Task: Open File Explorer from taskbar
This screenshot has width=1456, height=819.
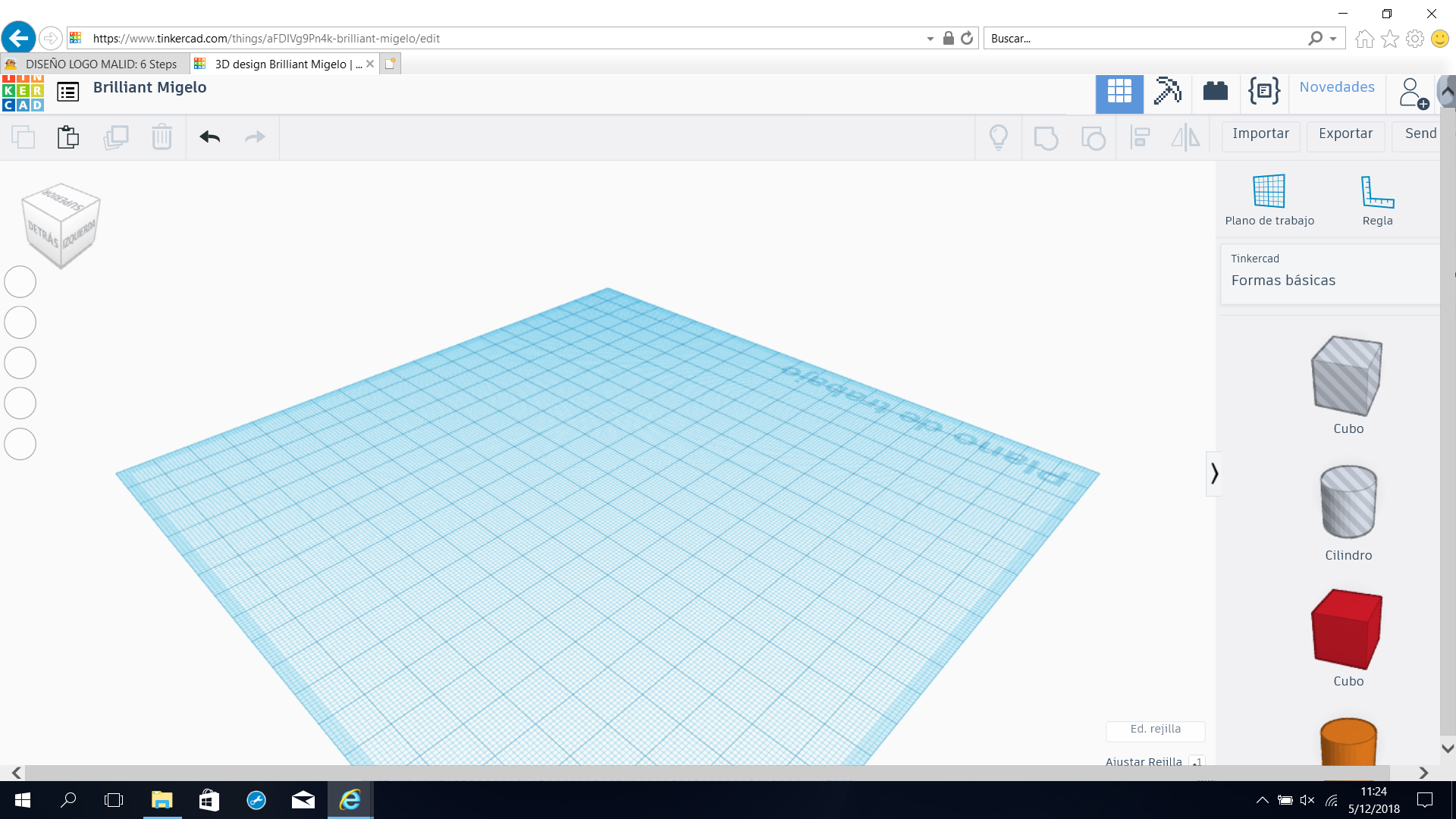Action: (x=162, y=800)
